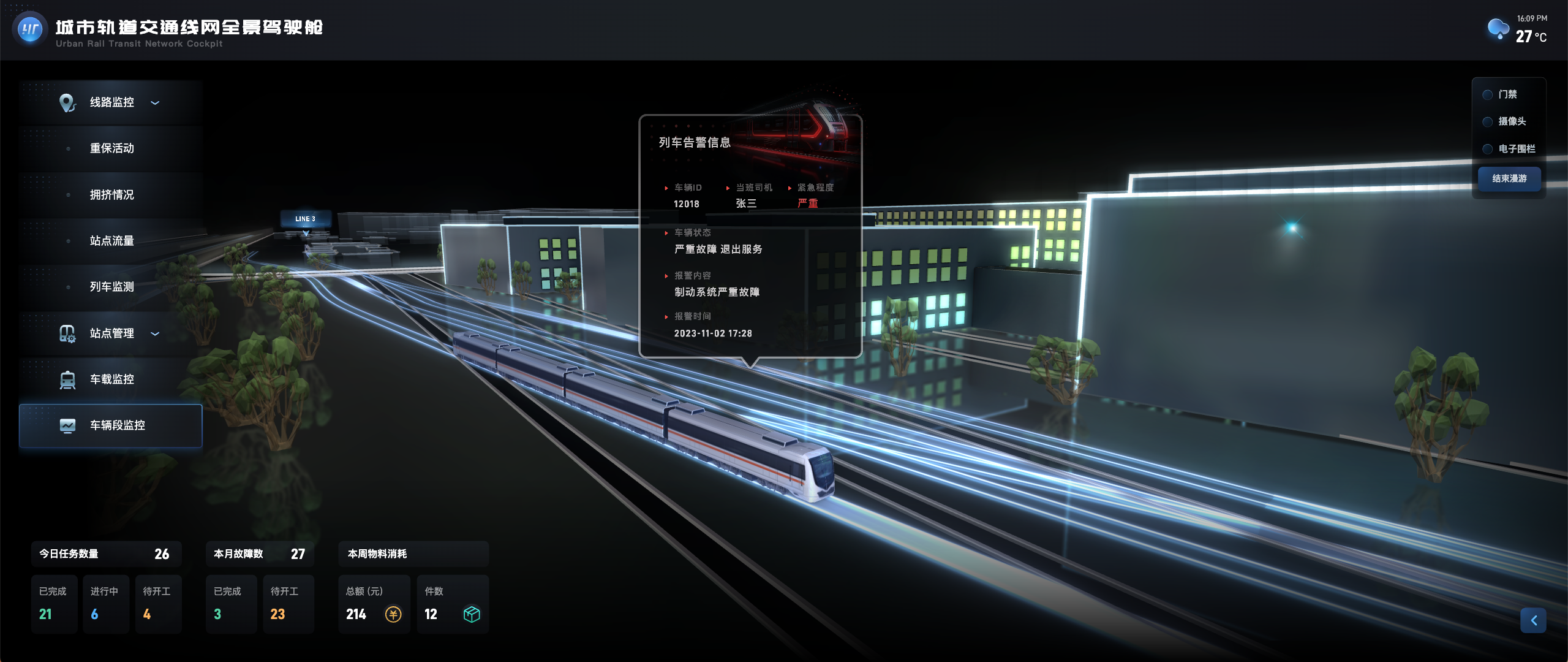
Task: Open the 重保活动 menu entry
Action: point(111,148)
